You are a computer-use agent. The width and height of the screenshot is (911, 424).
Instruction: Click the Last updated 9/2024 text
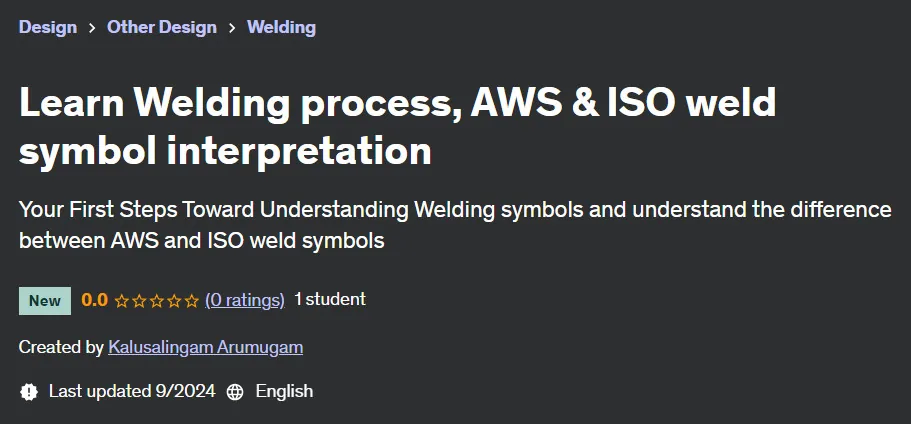132,391
